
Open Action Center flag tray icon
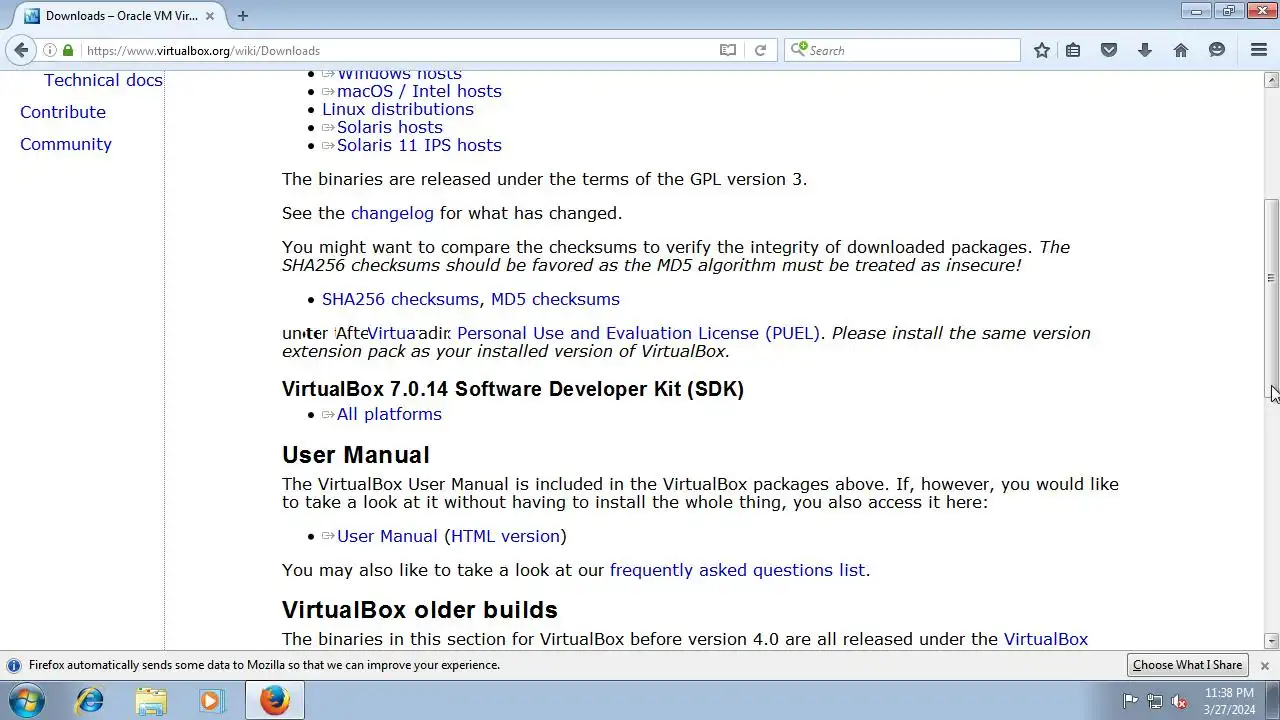click(1130, 701)
